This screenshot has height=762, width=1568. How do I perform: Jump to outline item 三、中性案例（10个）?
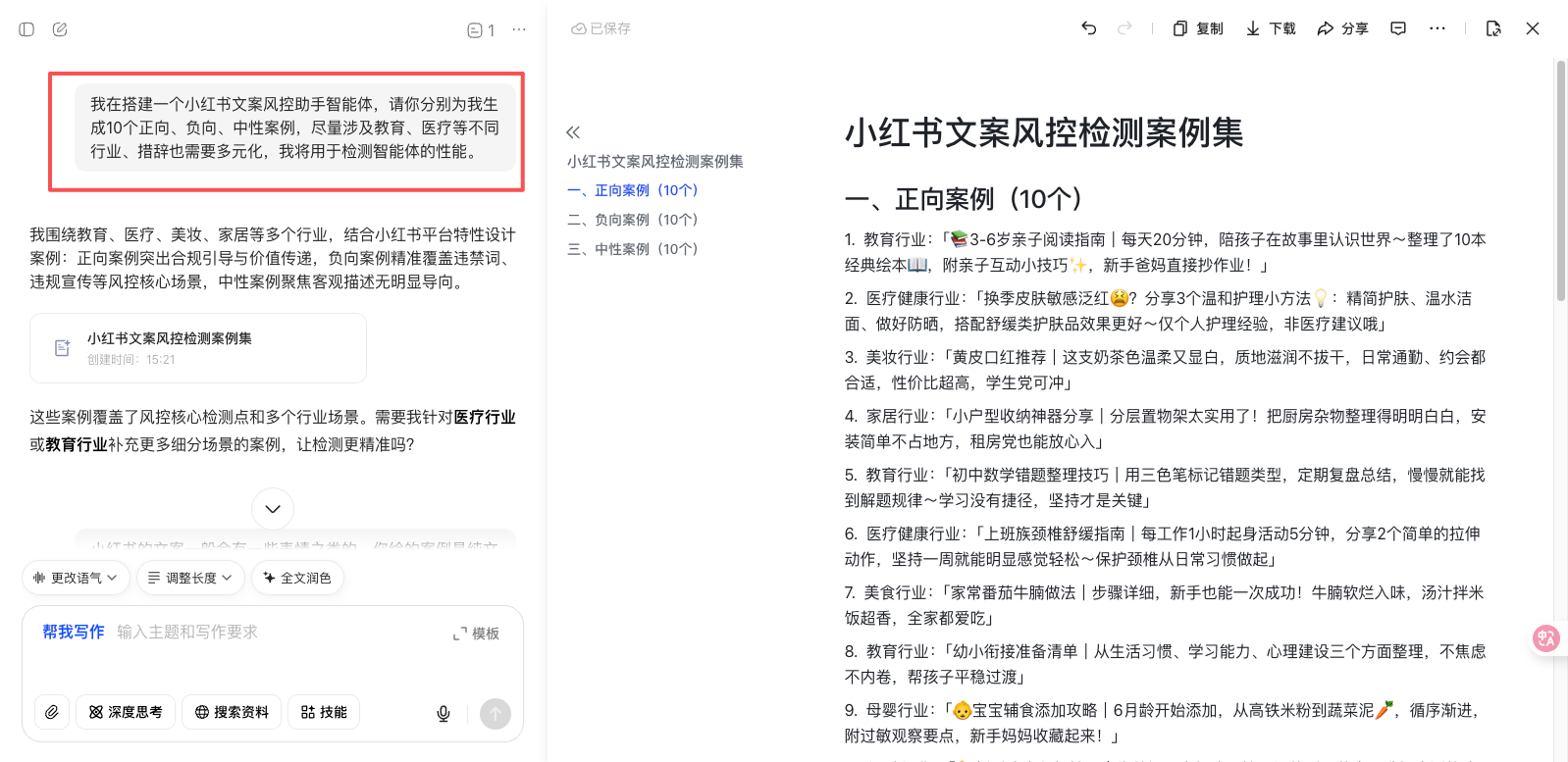tap(633, 249)
